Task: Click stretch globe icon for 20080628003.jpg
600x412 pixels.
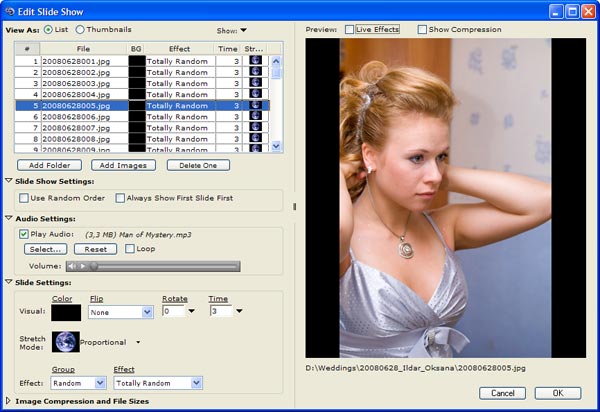Action: 255,83
